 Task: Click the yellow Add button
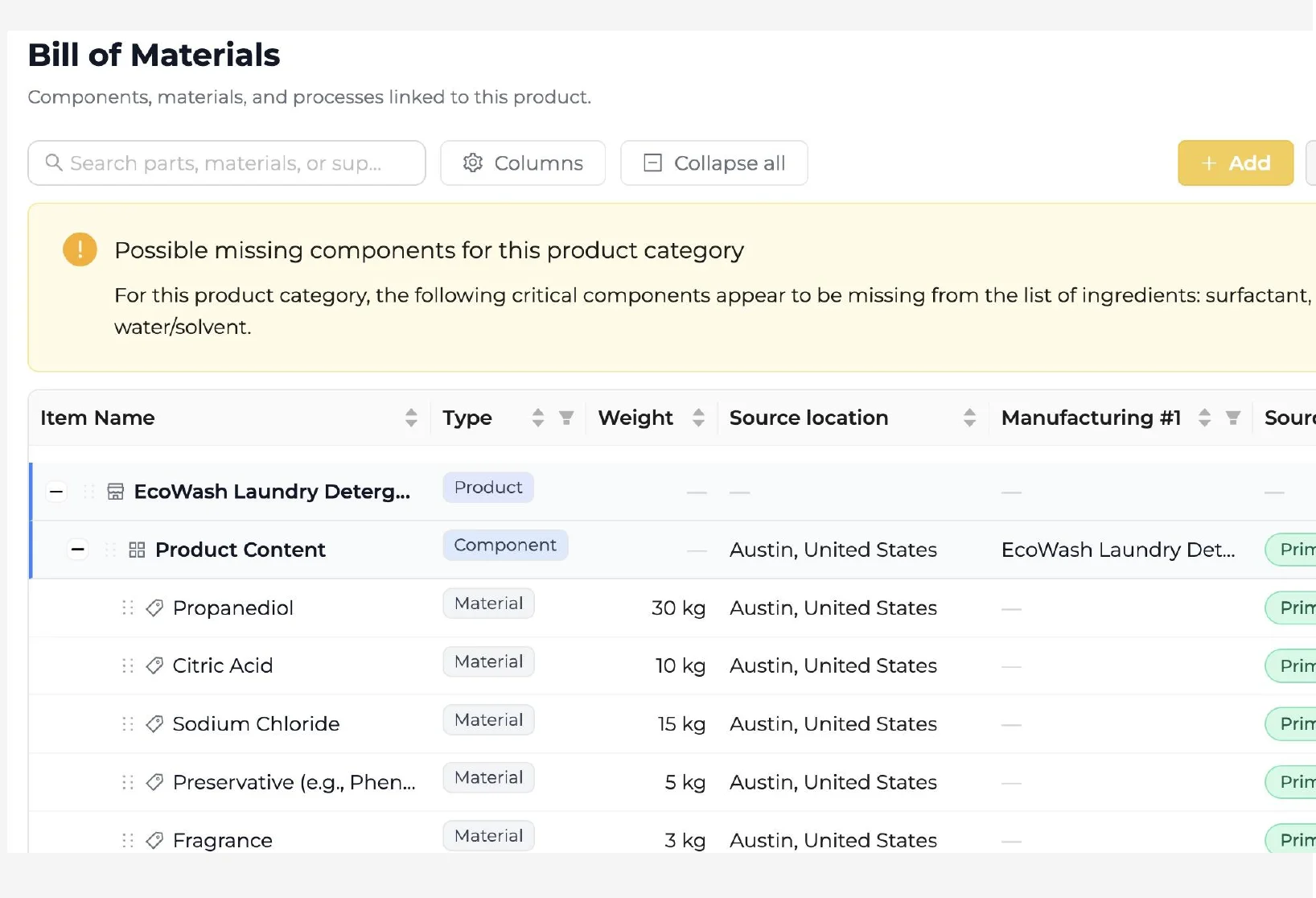tap(1236, 163)
